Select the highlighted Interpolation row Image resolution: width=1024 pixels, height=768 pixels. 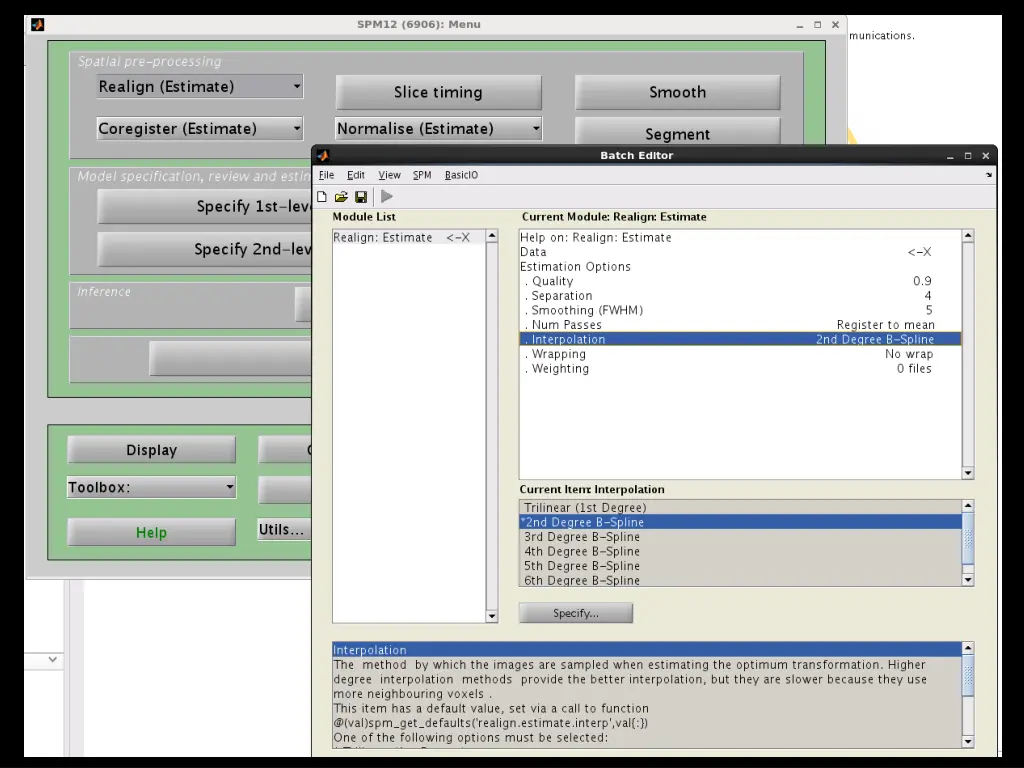(740, 339)
